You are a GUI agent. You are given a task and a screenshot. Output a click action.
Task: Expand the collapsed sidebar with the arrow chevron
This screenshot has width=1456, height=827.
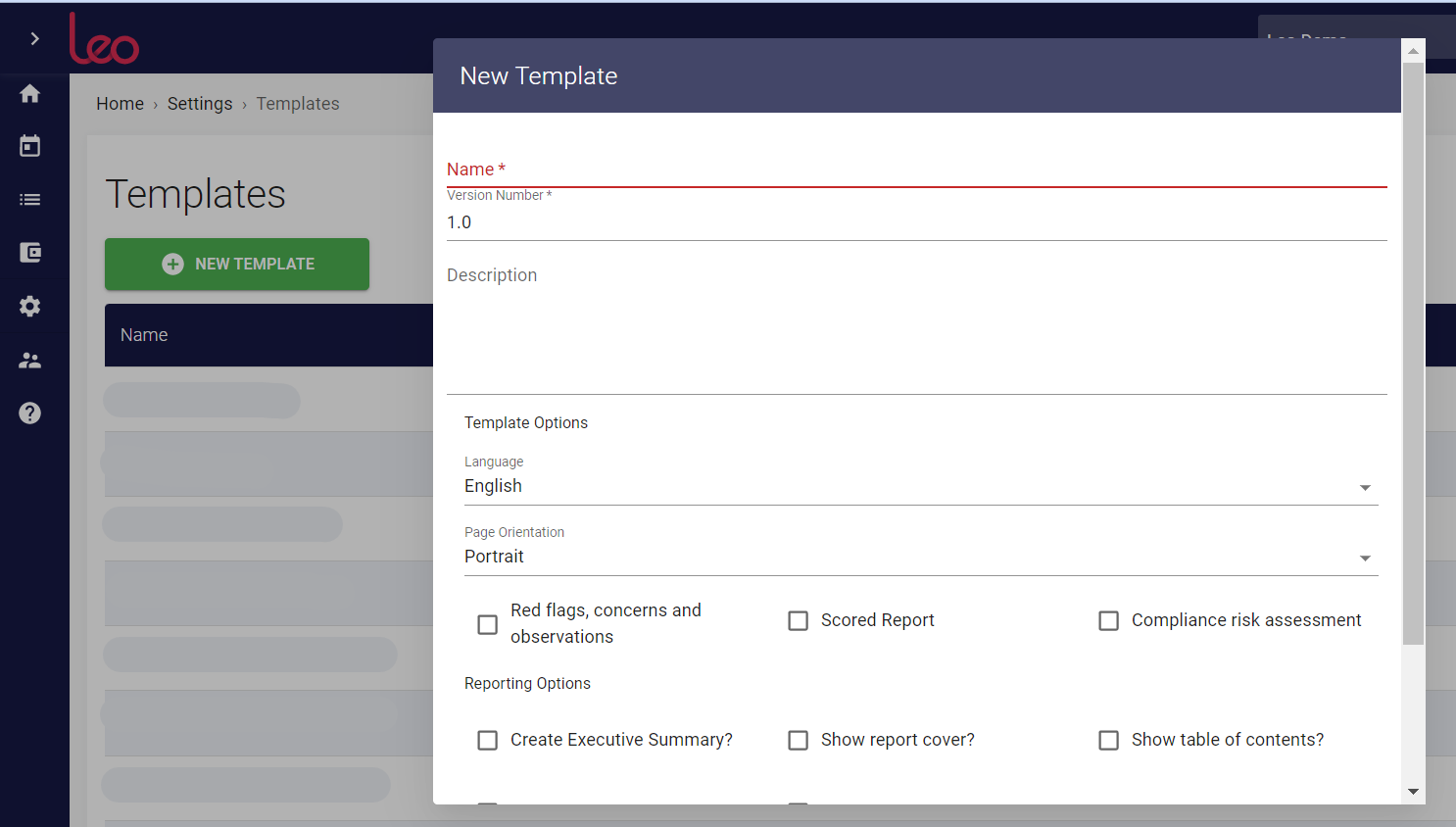[x=34, y=39]
